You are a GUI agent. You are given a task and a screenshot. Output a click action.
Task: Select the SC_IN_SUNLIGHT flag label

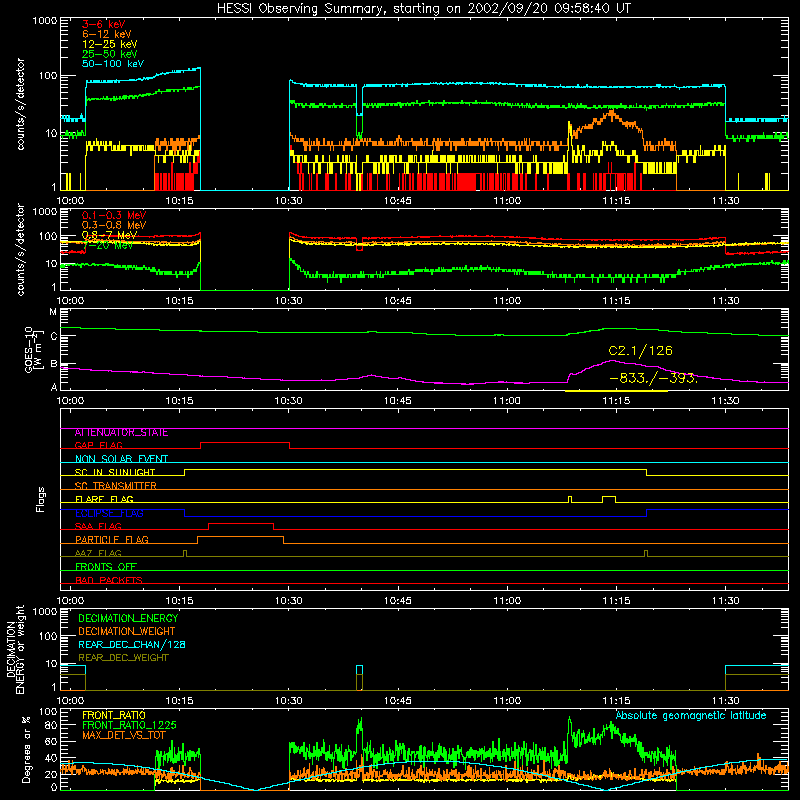click(x=115, y=472)
